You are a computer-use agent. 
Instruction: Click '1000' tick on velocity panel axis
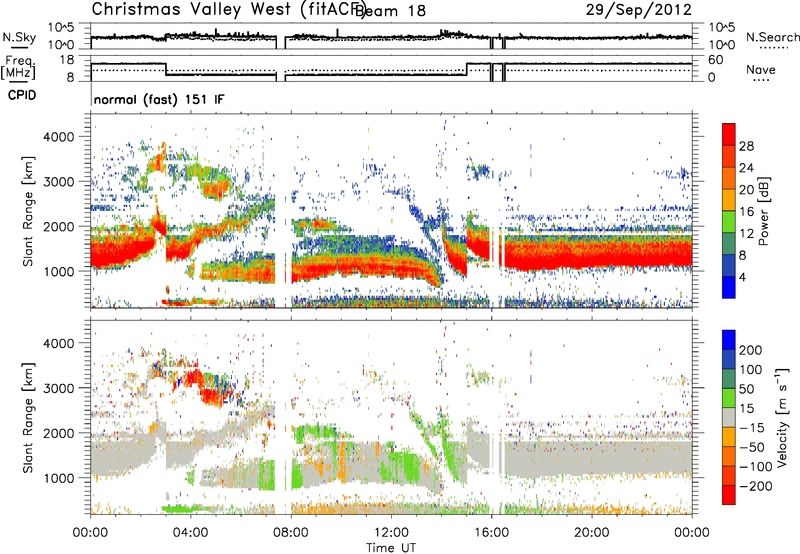59,478
